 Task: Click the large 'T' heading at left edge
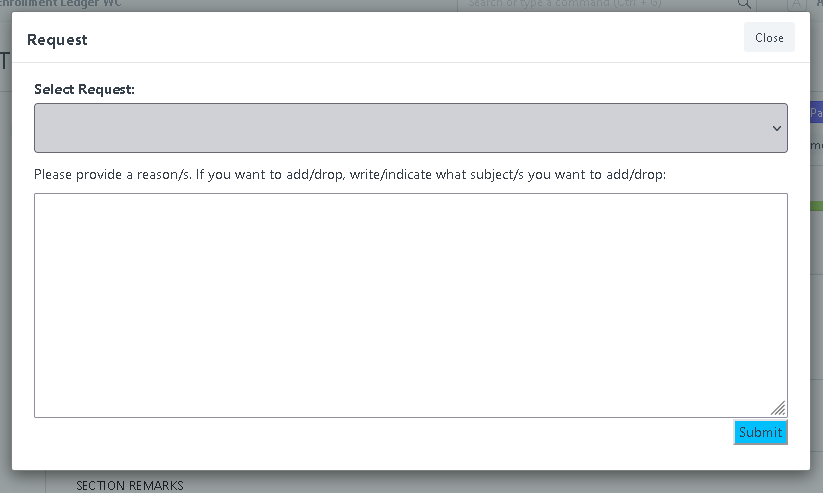pos(5,61)
